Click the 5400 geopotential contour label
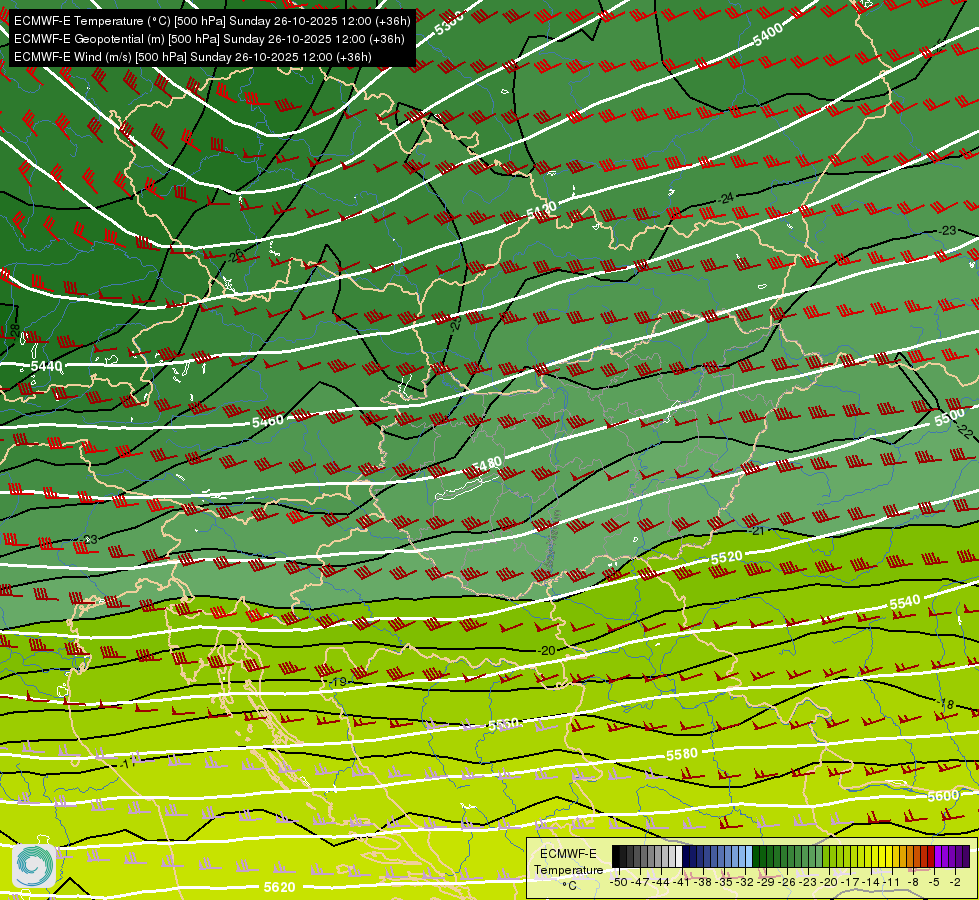Viewport: 979px width, 900px height. [767, 34]
